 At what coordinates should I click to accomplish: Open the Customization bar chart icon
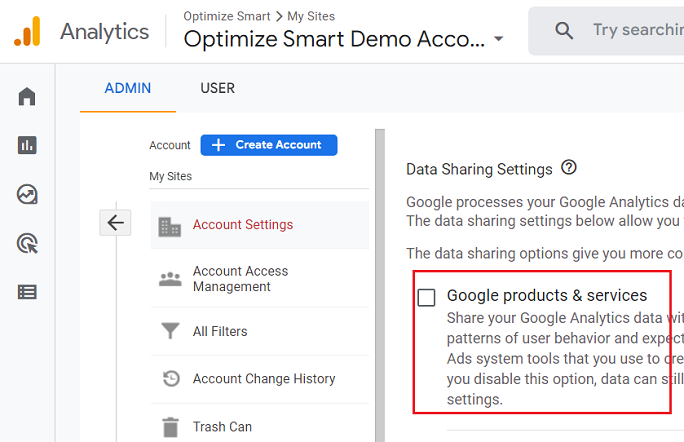click(x=27, y=145)
